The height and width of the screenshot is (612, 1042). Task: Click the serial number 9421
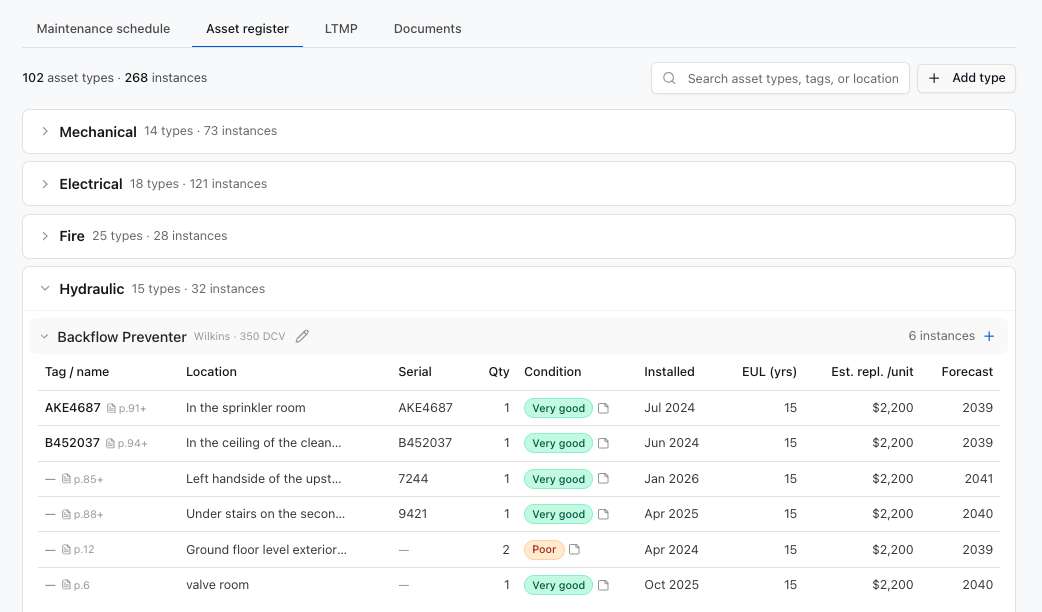click(x=413, y=514)
